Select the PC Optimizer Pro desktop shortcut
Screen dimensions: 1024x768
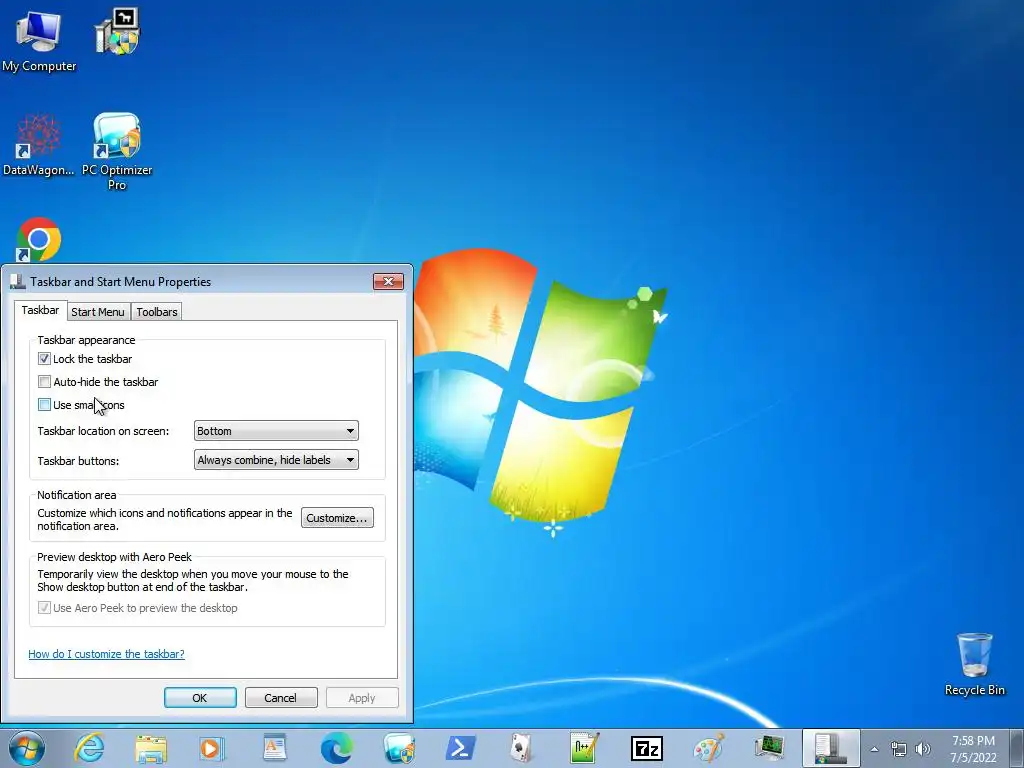[117, 152]
